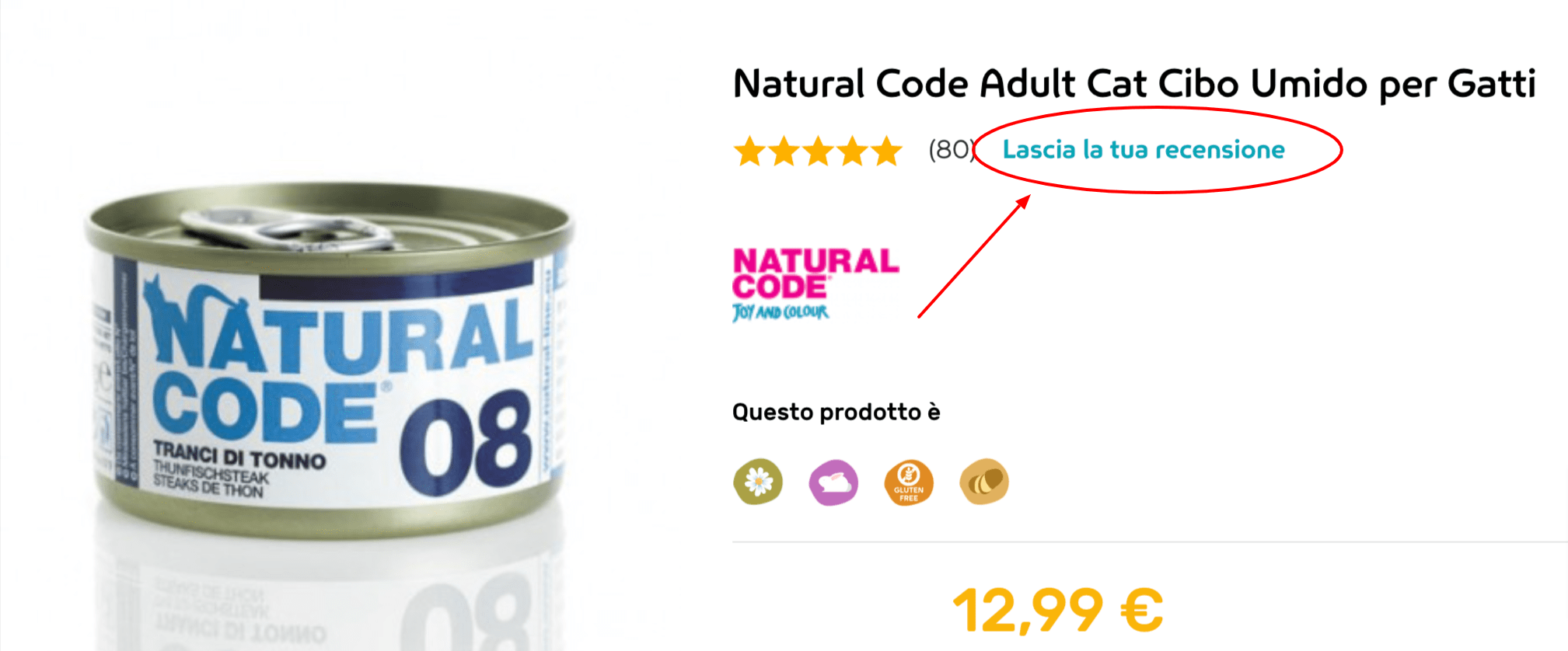Click the tan grain-shaped badge icon
Screen dimensions: 1568x651
(984, 482)
